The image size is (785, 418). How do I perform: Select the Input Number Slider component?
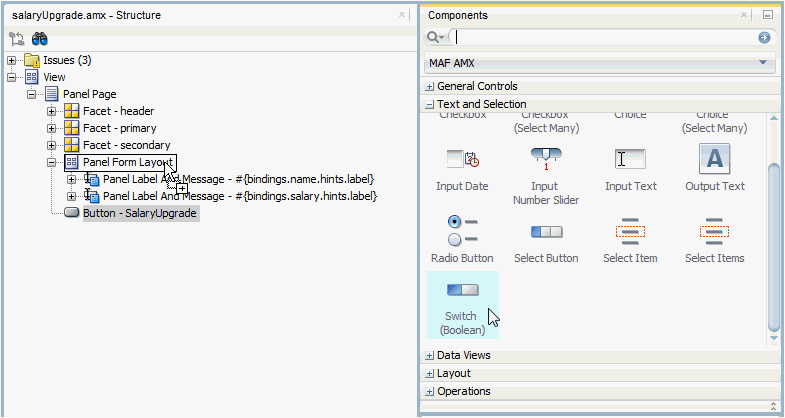coord(546,176)
